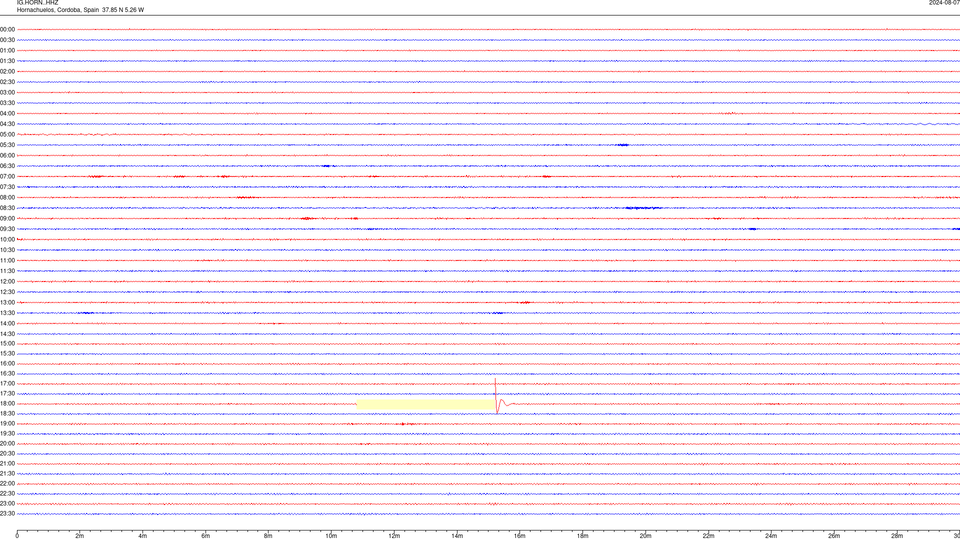The image size is (960, 540).
Task: Pick the 10:00 time label
Action: 7,239
